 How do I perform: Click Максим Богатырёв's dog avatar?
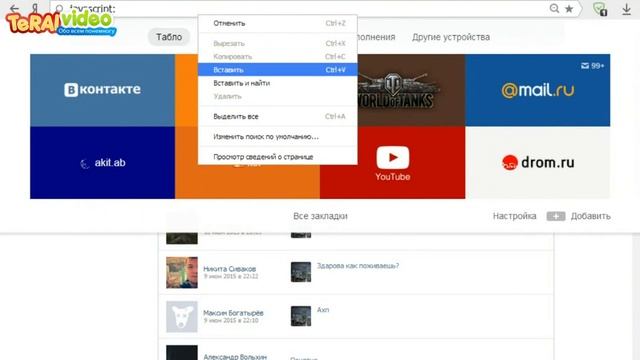[182, 317]
